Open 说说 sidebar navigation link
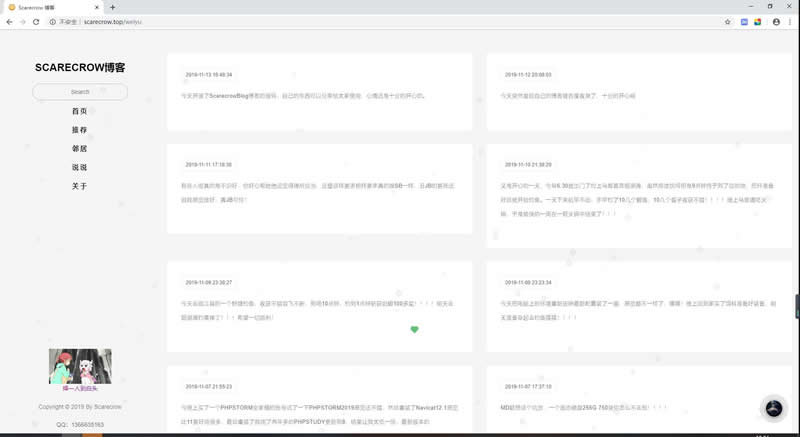Screen dimensions: 800x437 click(x=80, y=168)
